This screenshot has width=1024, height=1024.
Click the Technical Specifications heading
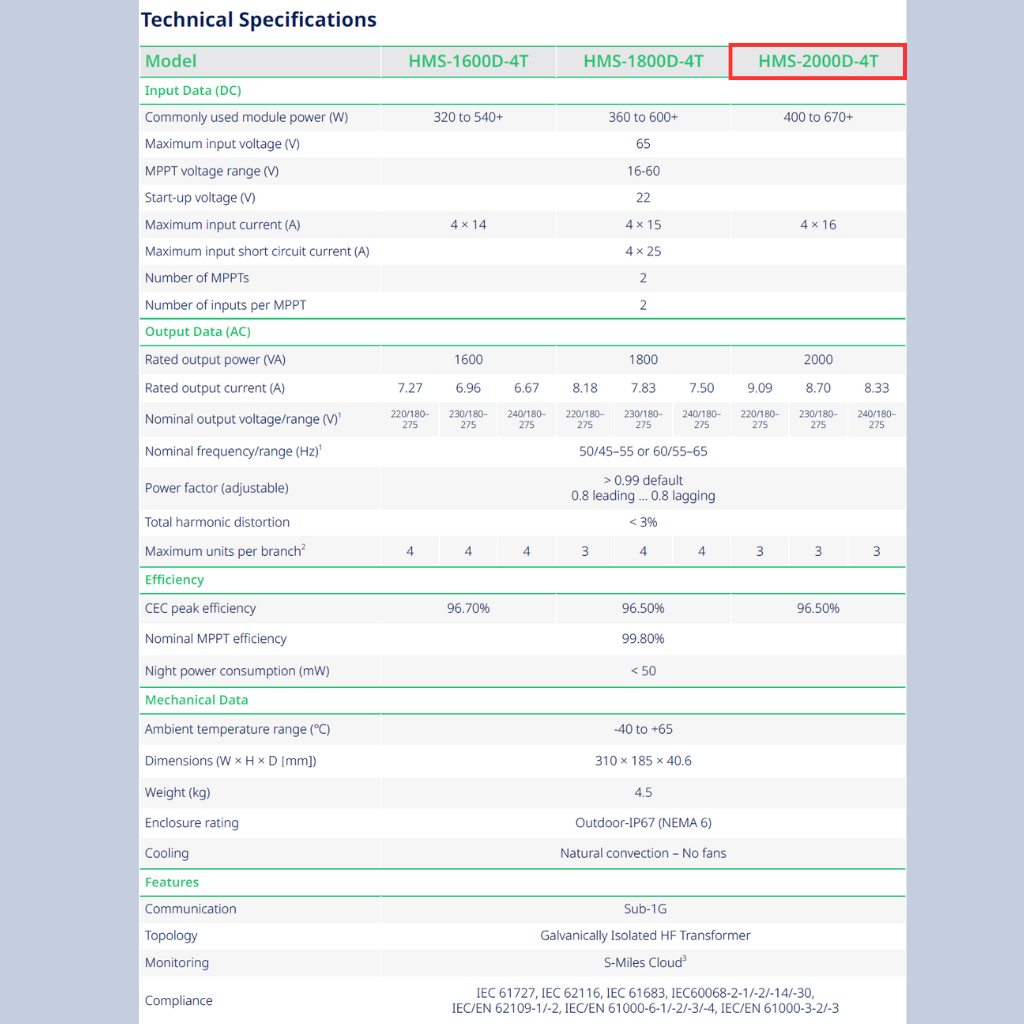click(259, 20)
